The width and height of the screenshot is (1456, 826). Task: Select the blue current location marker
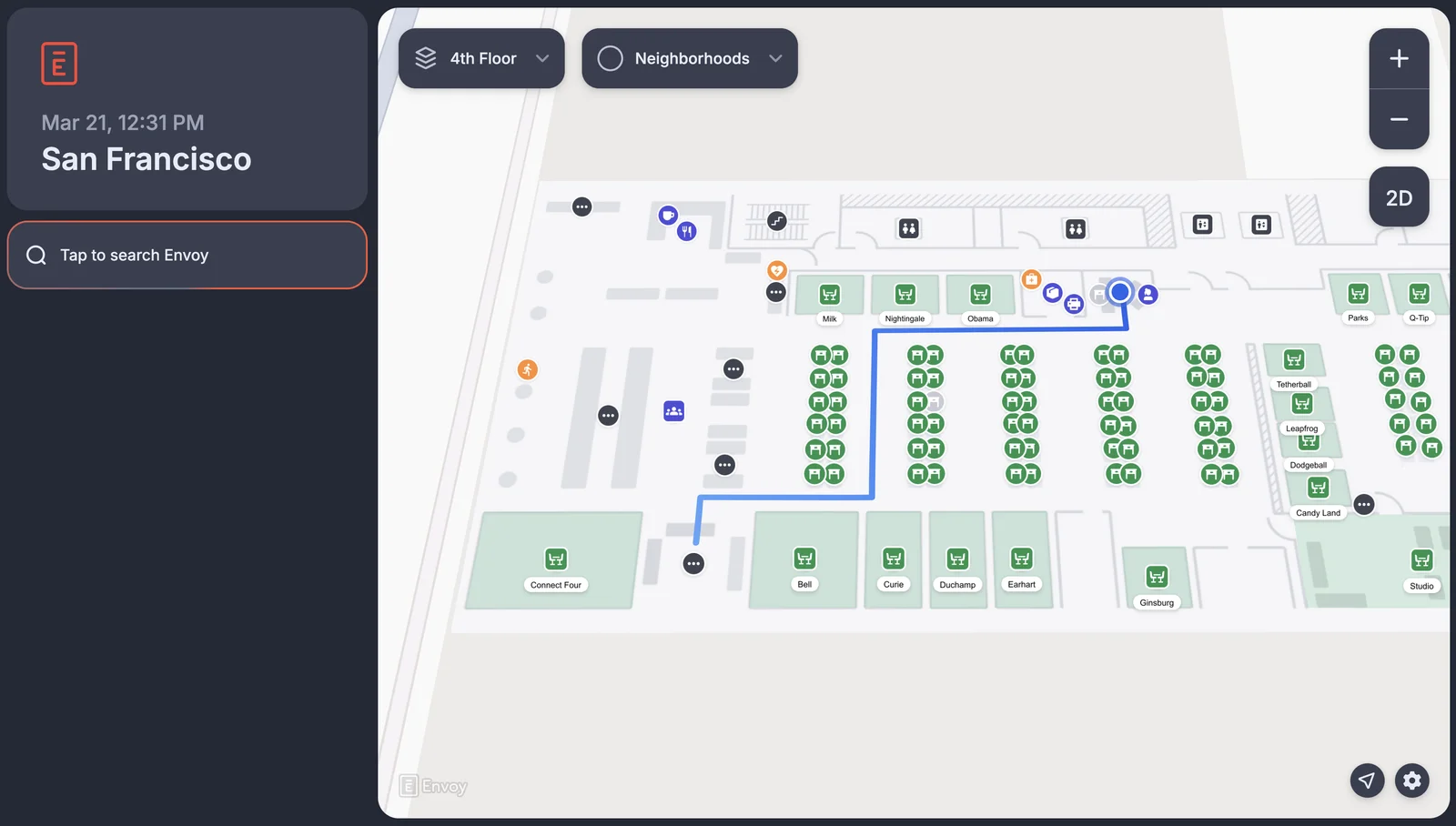1120,292
